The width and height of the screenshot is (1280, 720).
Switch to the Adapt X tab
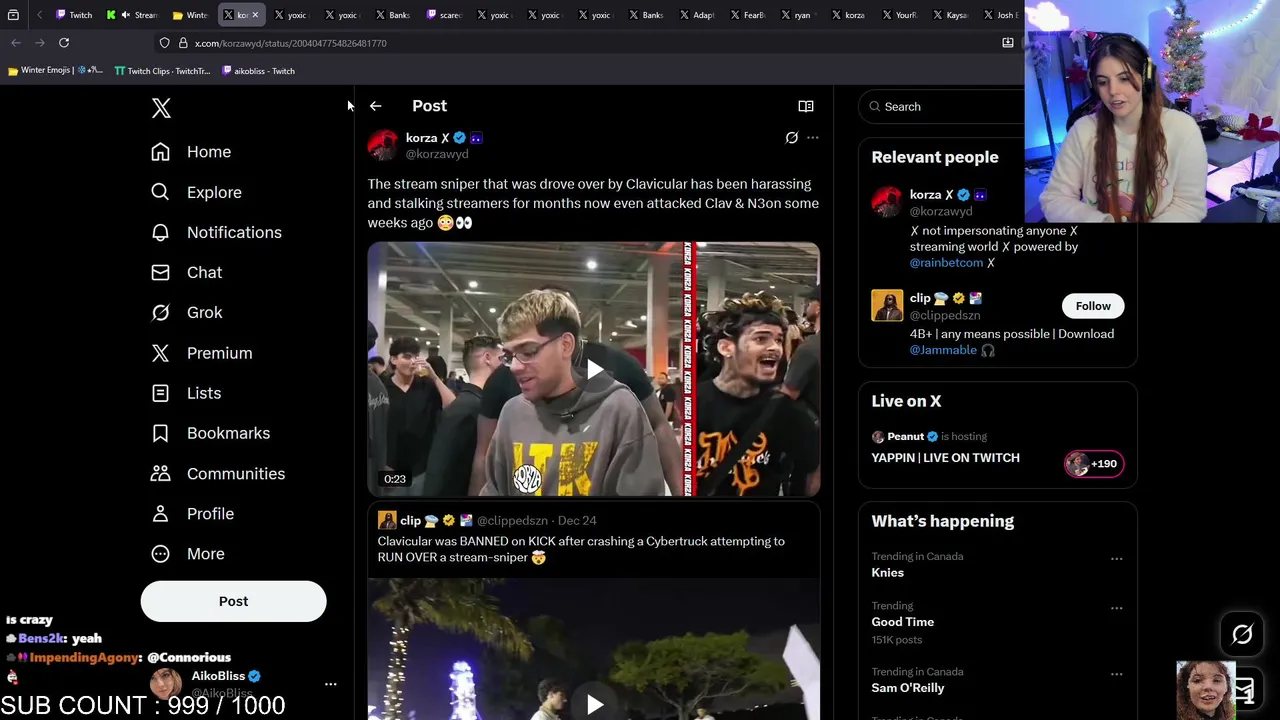(698, 15)
